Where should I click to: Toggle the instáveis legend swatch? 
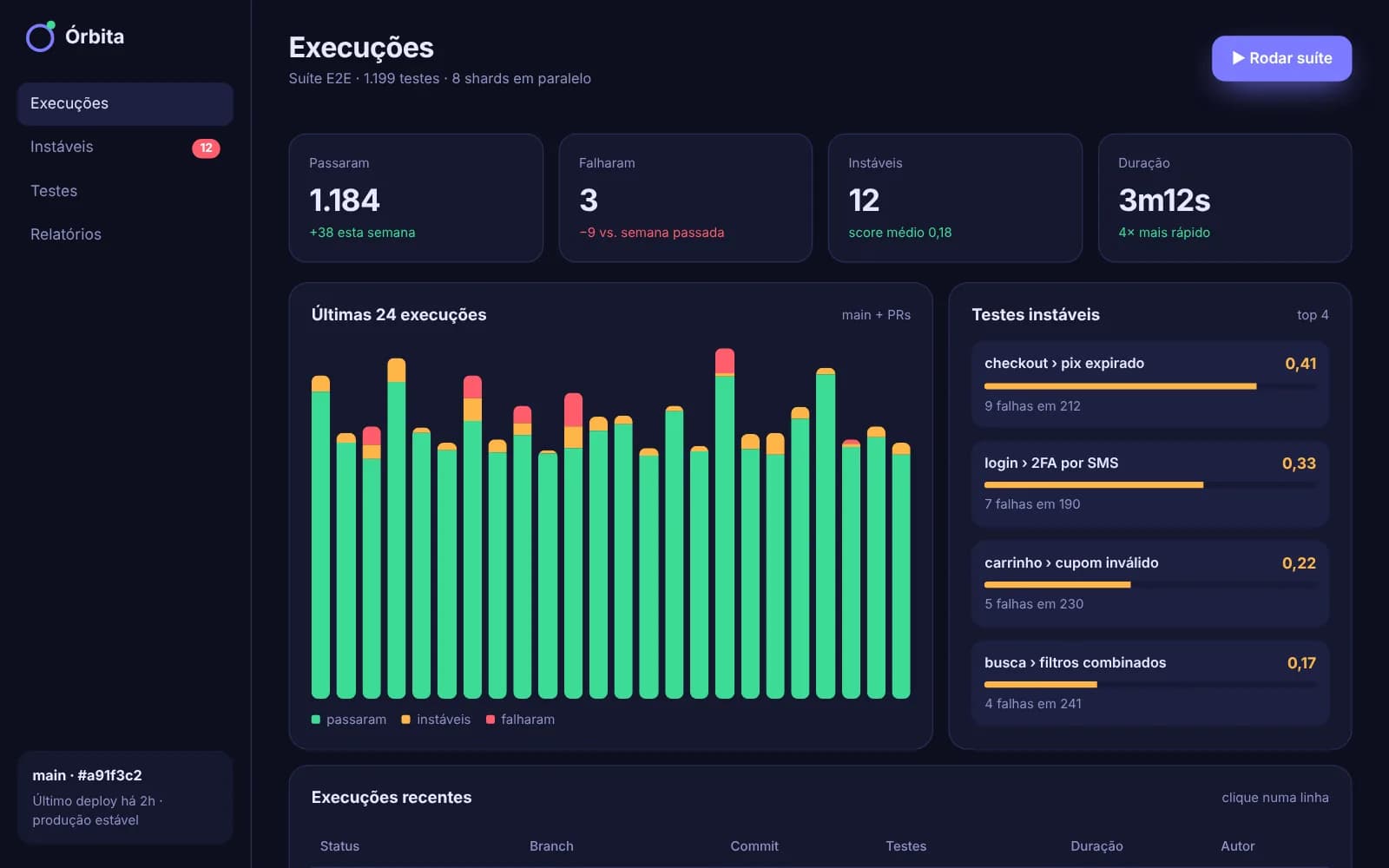tap(405, 720)
